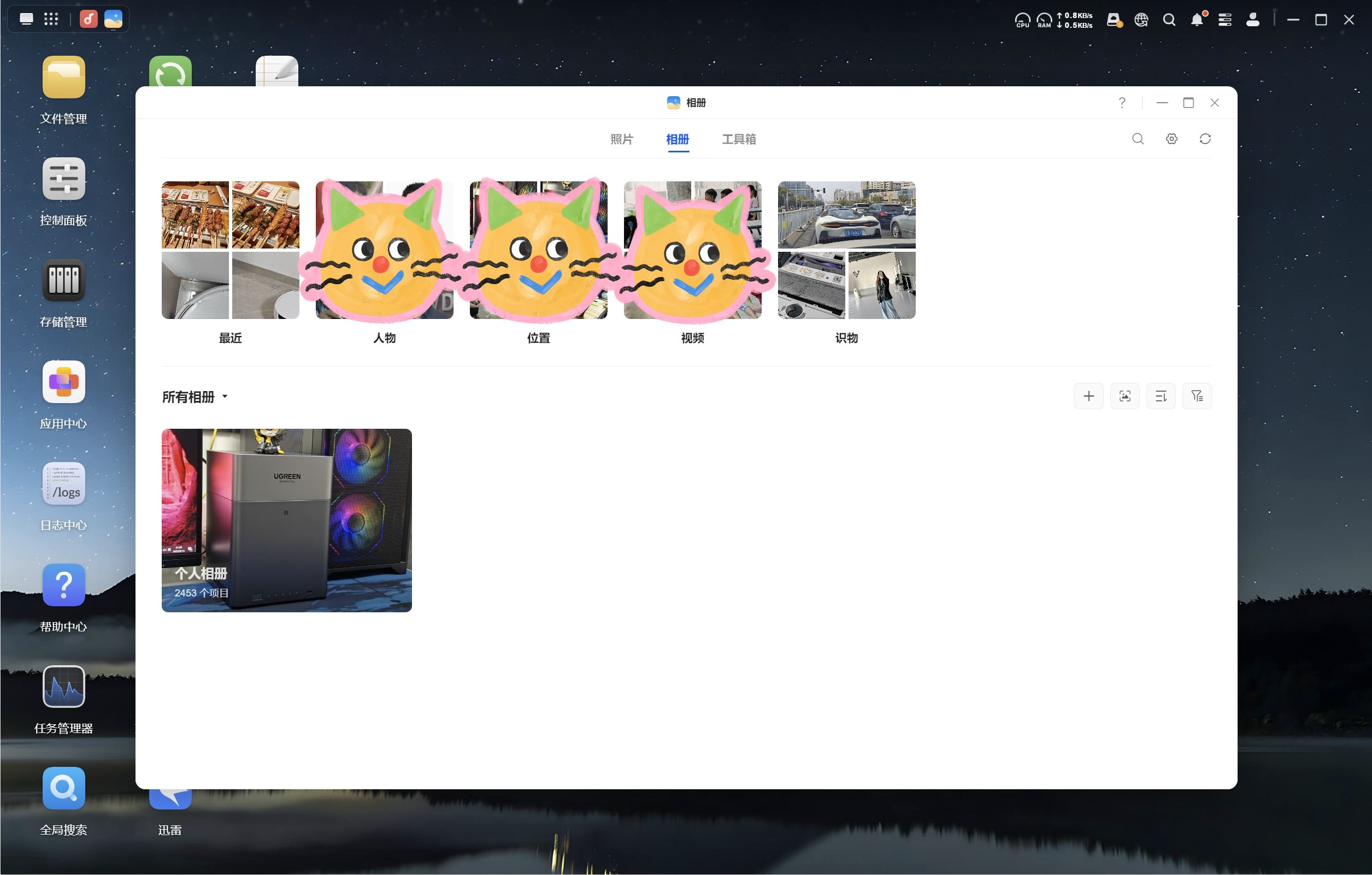Open the app grid launcher in top bar
1372x875 pixels.
coord(51,19)
